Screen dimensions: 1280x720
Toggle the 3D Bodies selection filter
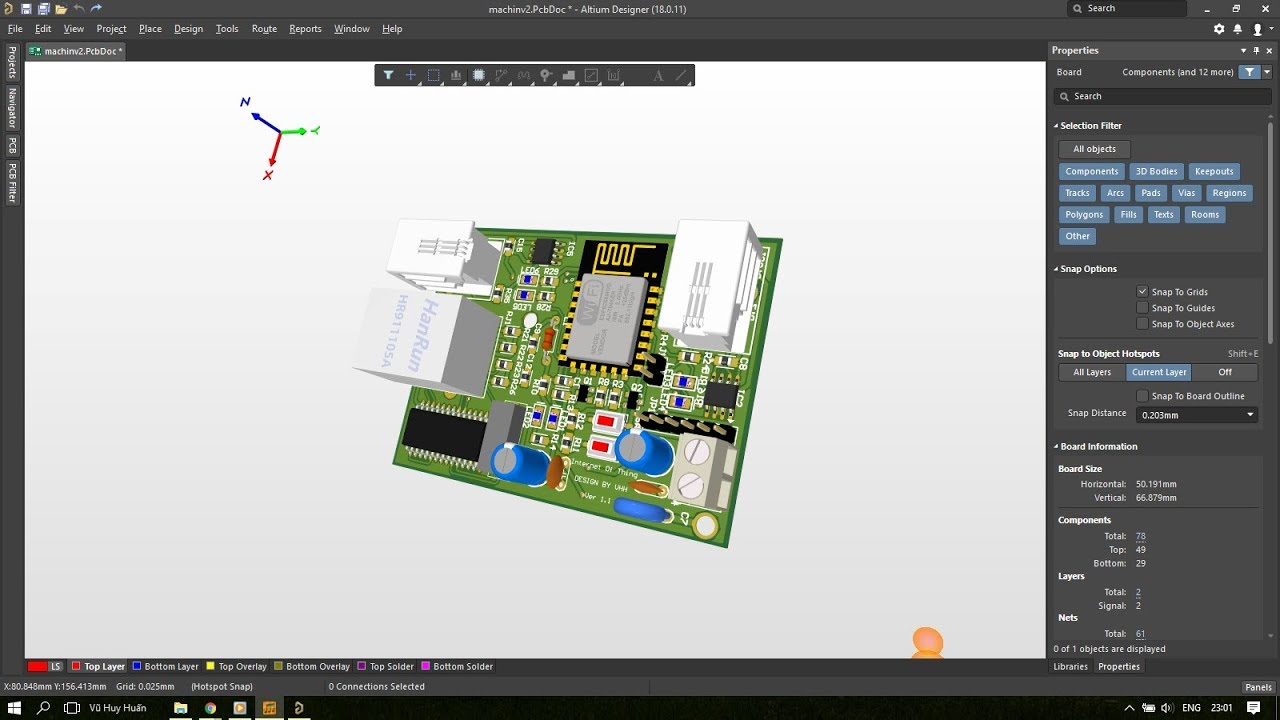tap(1156, 171)
